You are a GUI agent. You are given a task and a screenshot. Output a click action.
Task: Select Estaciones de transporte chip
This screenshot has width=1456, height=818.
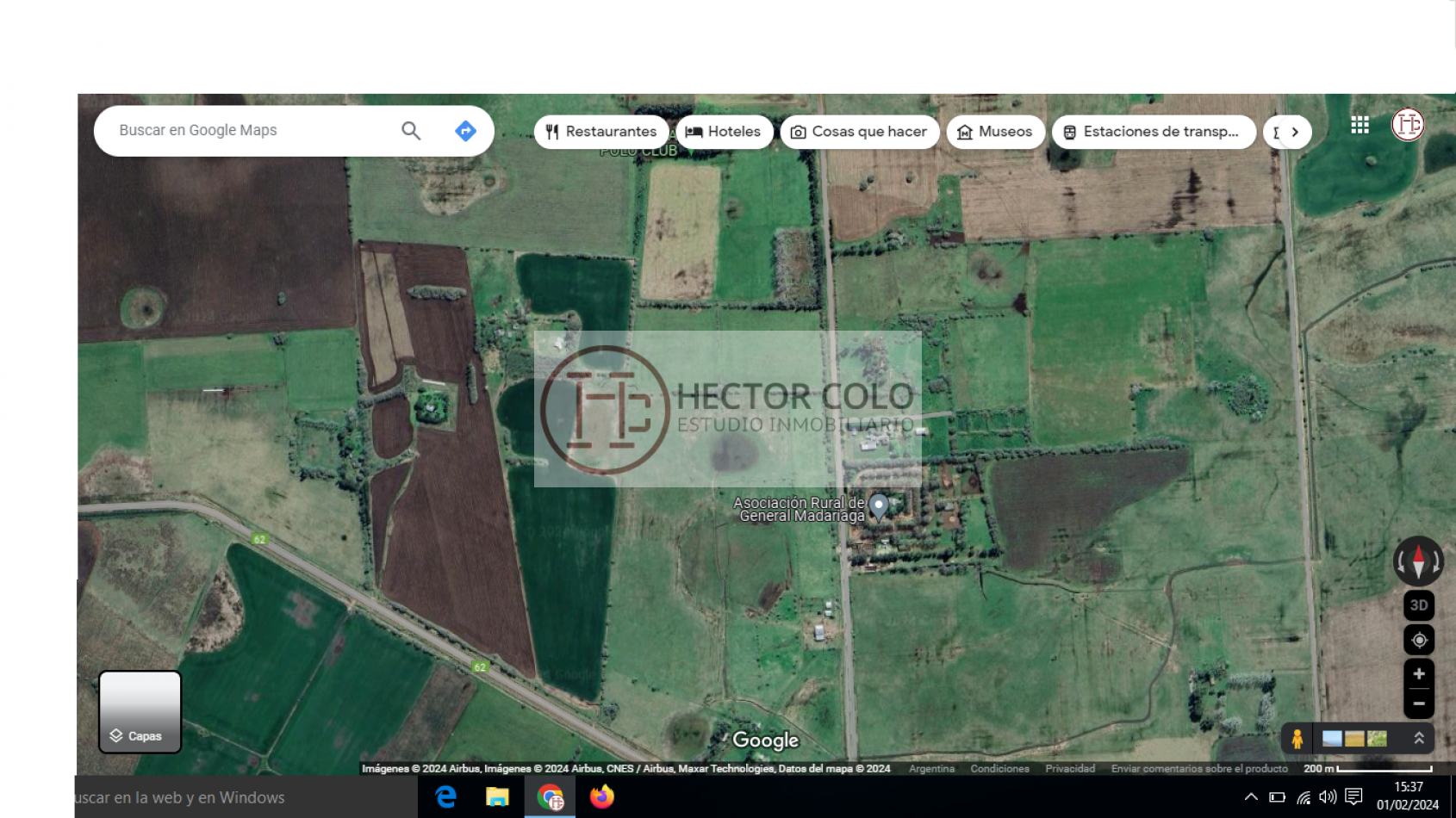coord(1154,132)
